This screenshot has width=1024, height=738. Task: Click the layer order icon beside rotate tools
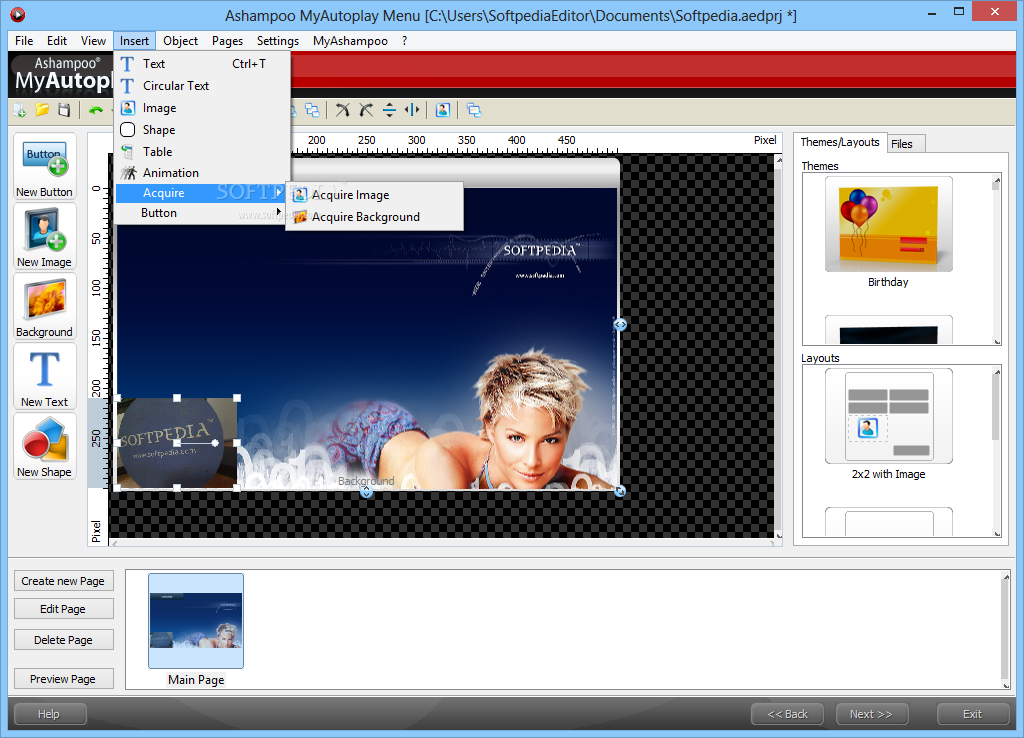312,110
